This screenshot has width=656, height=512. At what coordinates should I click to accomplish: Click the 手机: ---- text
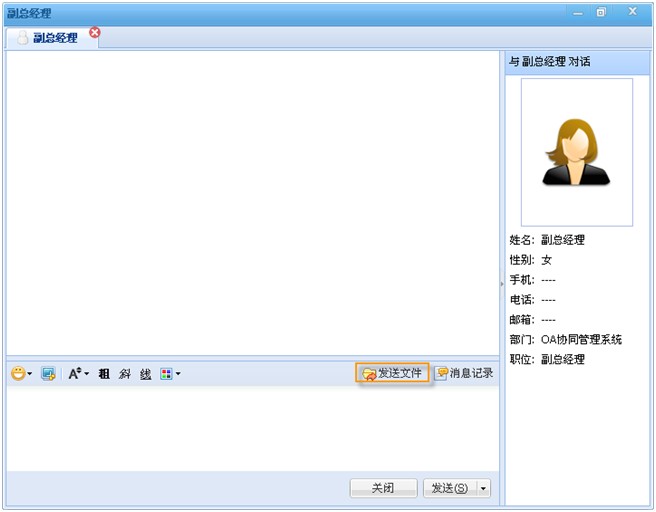[532, 280]
